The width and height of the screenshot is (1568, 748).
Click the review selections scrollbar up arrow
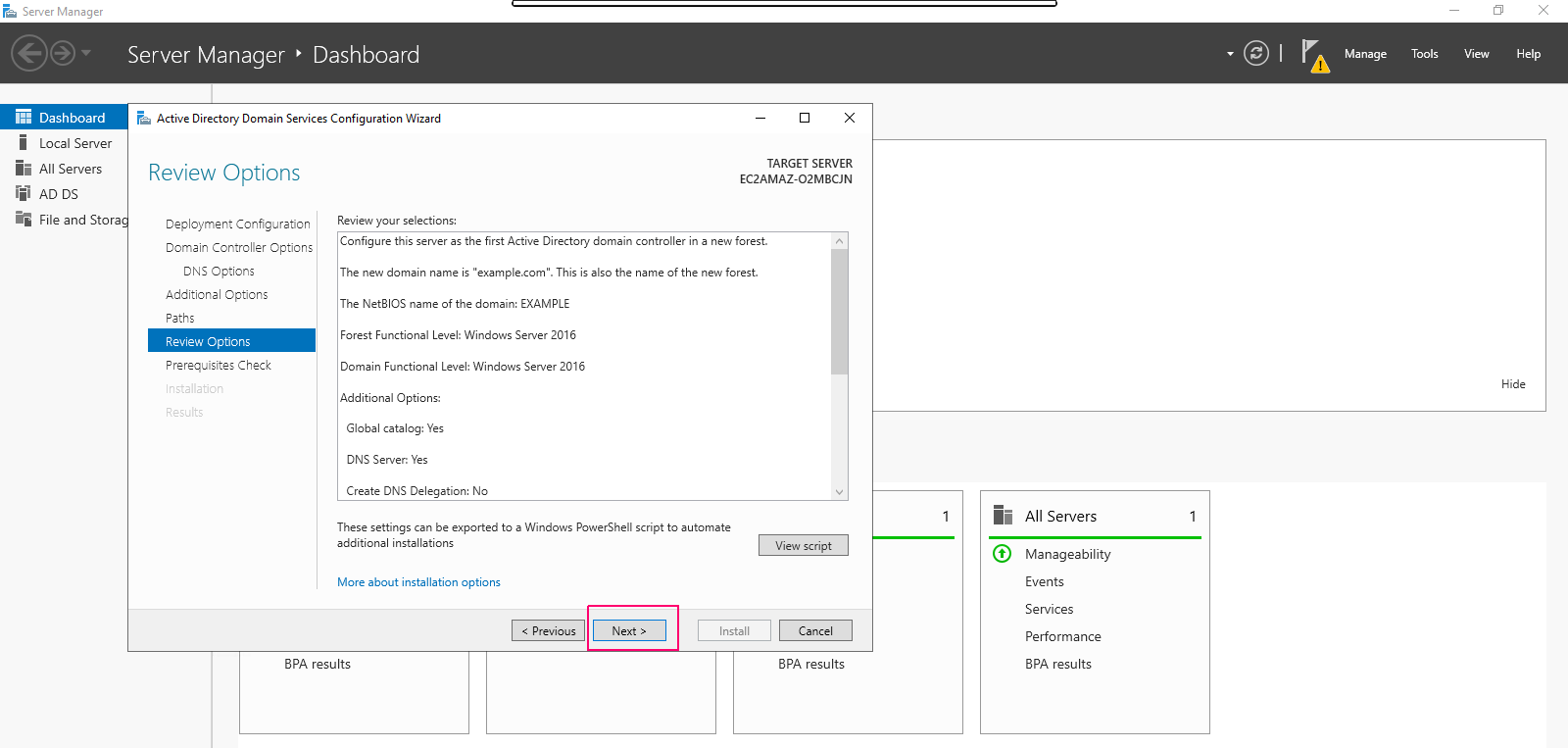[x=839, y=241]
